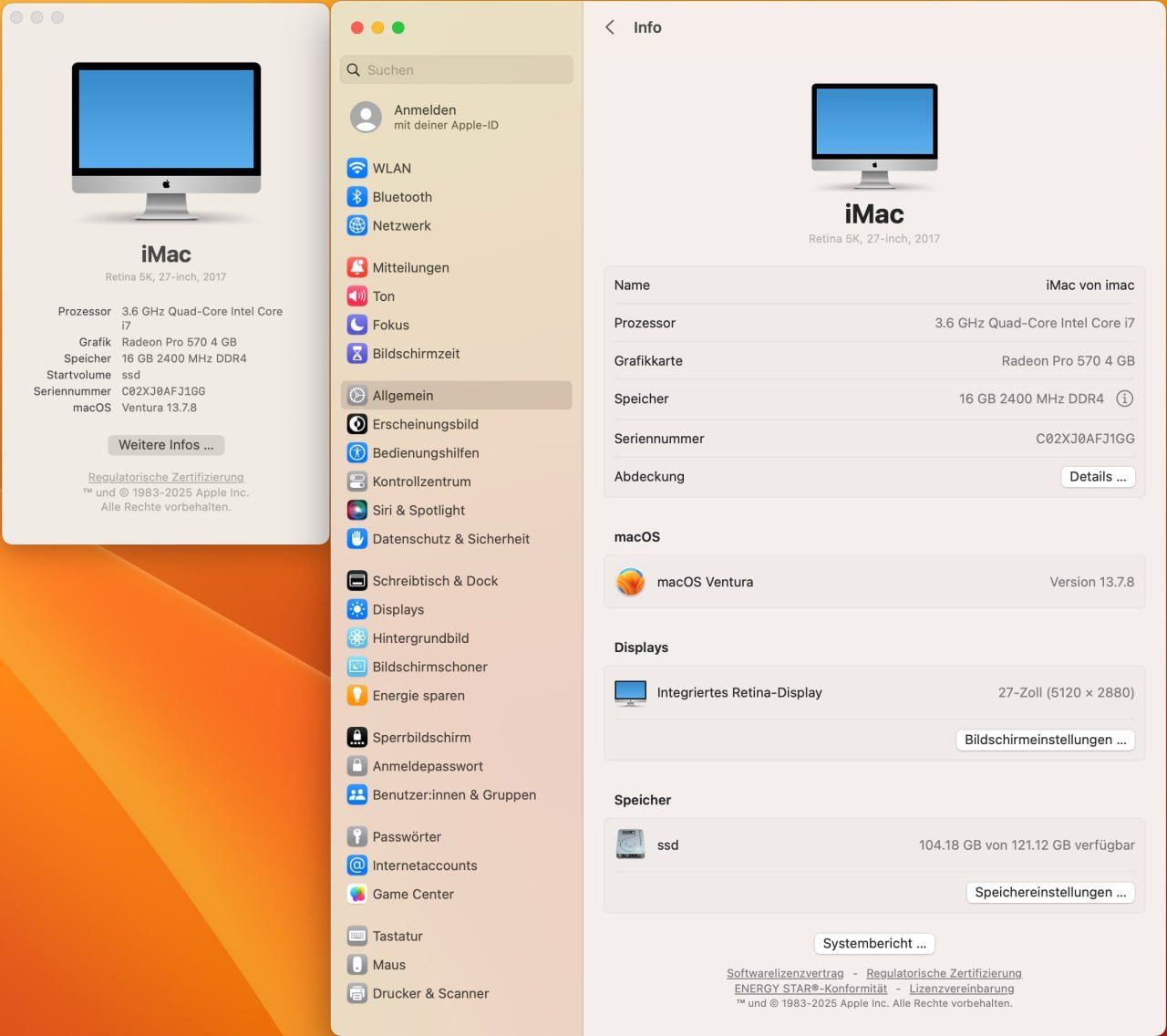Click the Schreibtisch & Dock icon

point(356,581)
